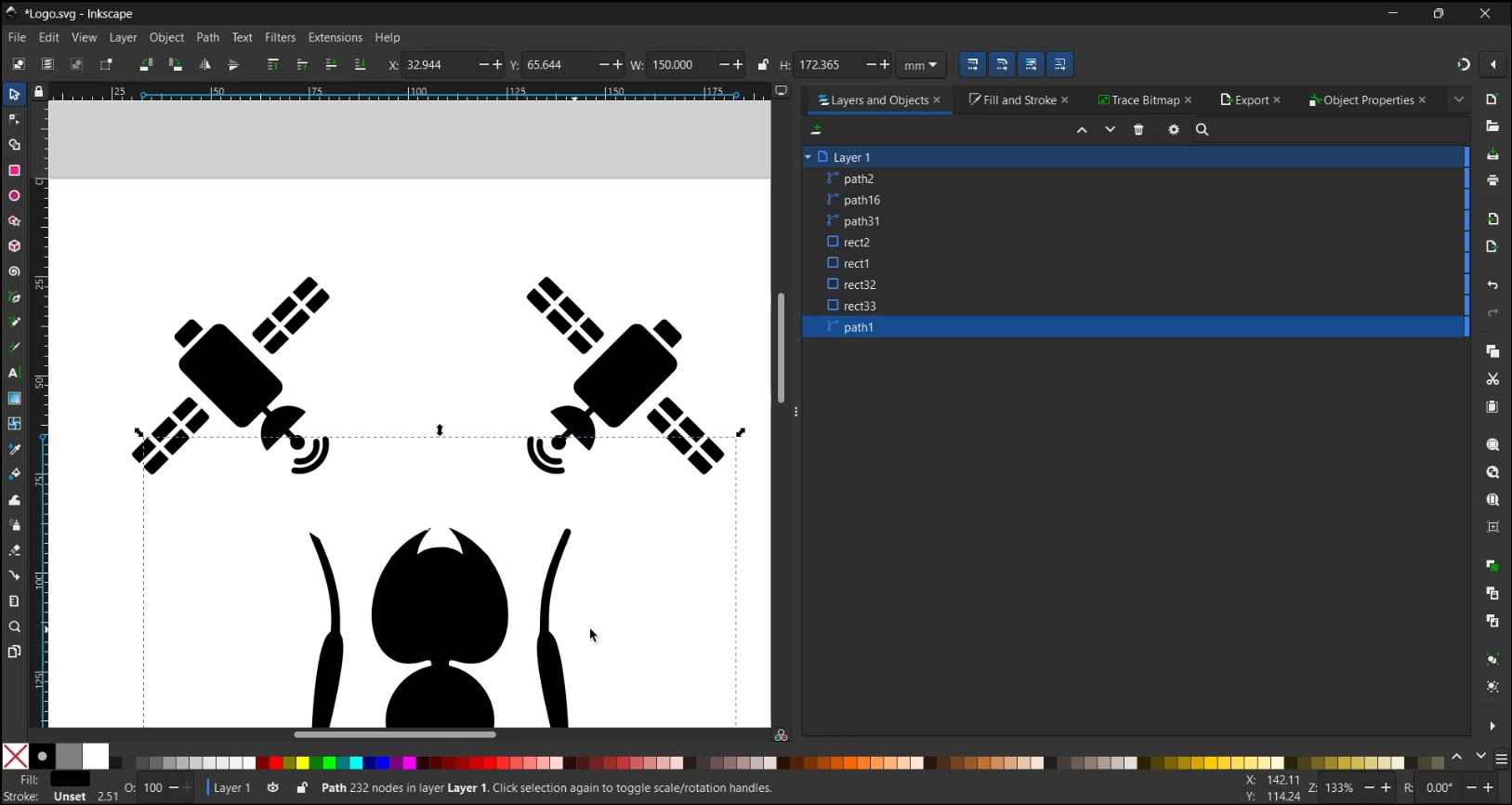This screenshot has height=805, width=1512.
Task: Rotate selection 90° counter-clockwise
Action: coord(146,65)
